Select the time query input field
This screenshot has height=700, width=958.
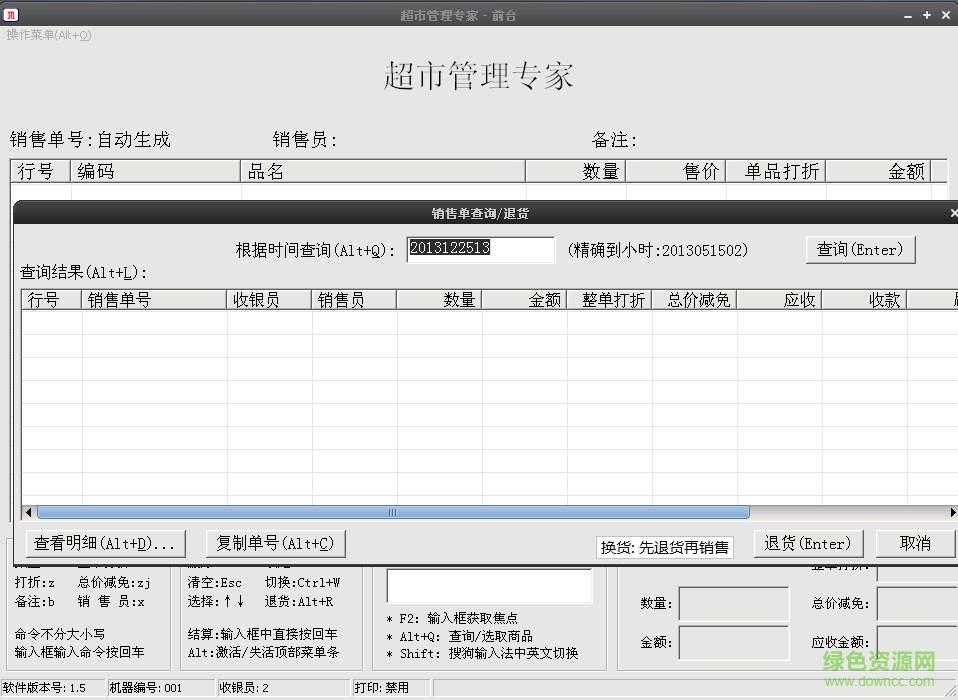[480, 250]
